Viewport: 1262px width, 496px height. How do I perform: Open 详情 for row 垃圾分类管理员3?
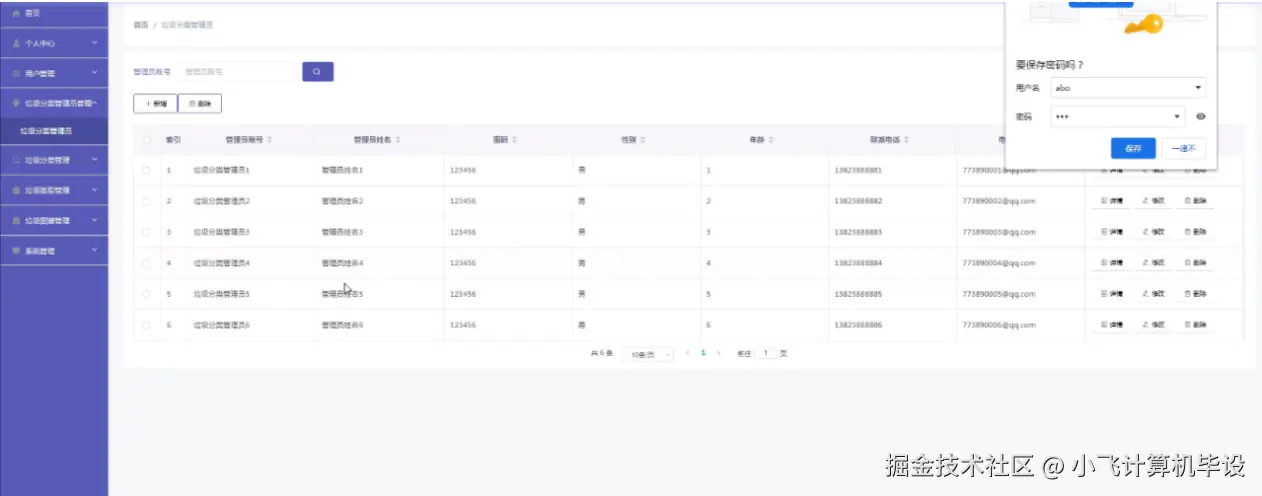pos(1111,232)
